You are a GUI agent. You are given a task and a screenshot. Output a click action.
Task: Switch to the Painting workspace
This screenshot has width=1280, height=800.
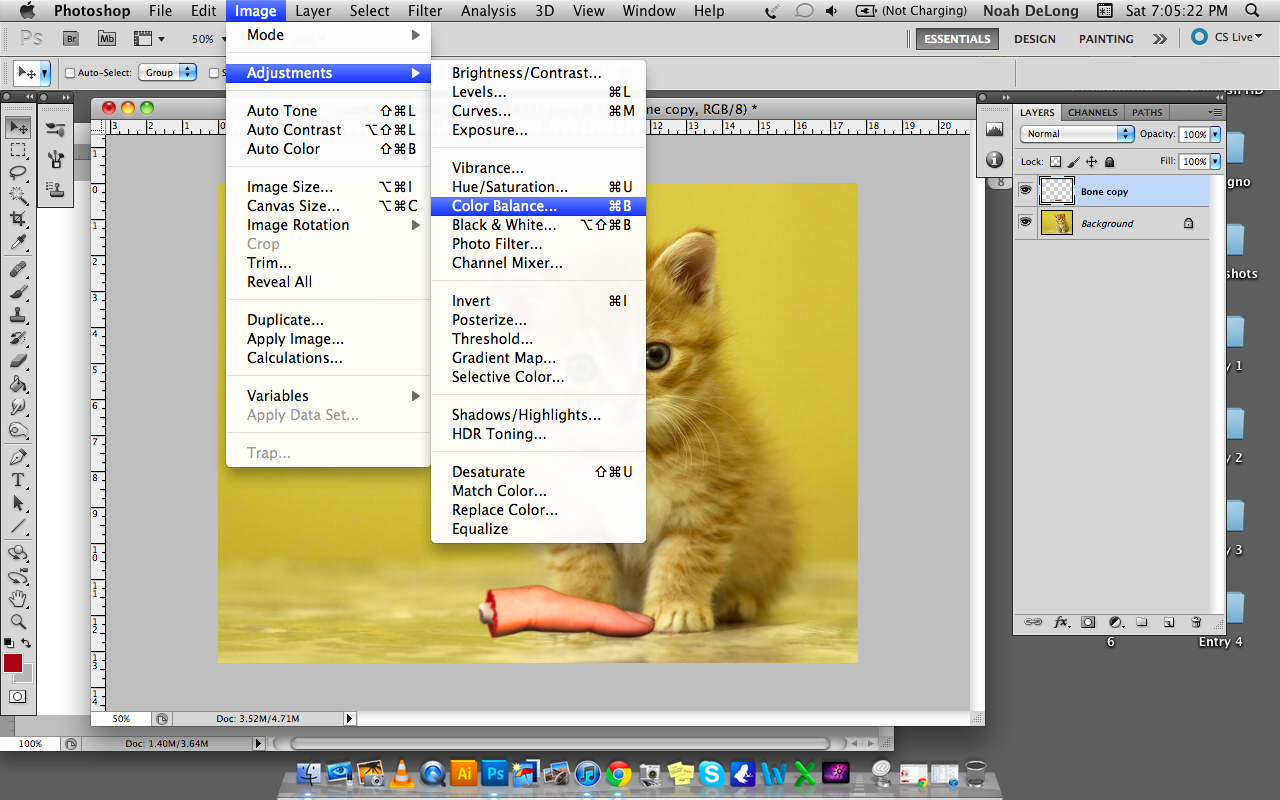(1106, 39)
